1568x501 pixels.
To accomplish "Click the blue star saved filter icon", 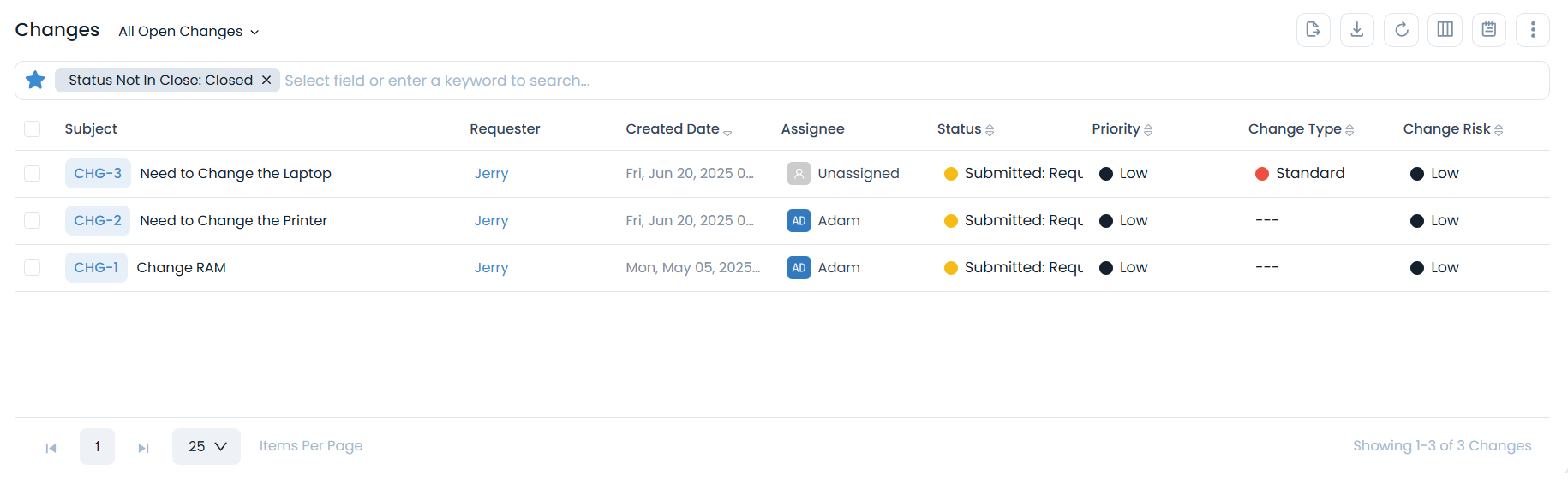I will [x=35, y=80].
